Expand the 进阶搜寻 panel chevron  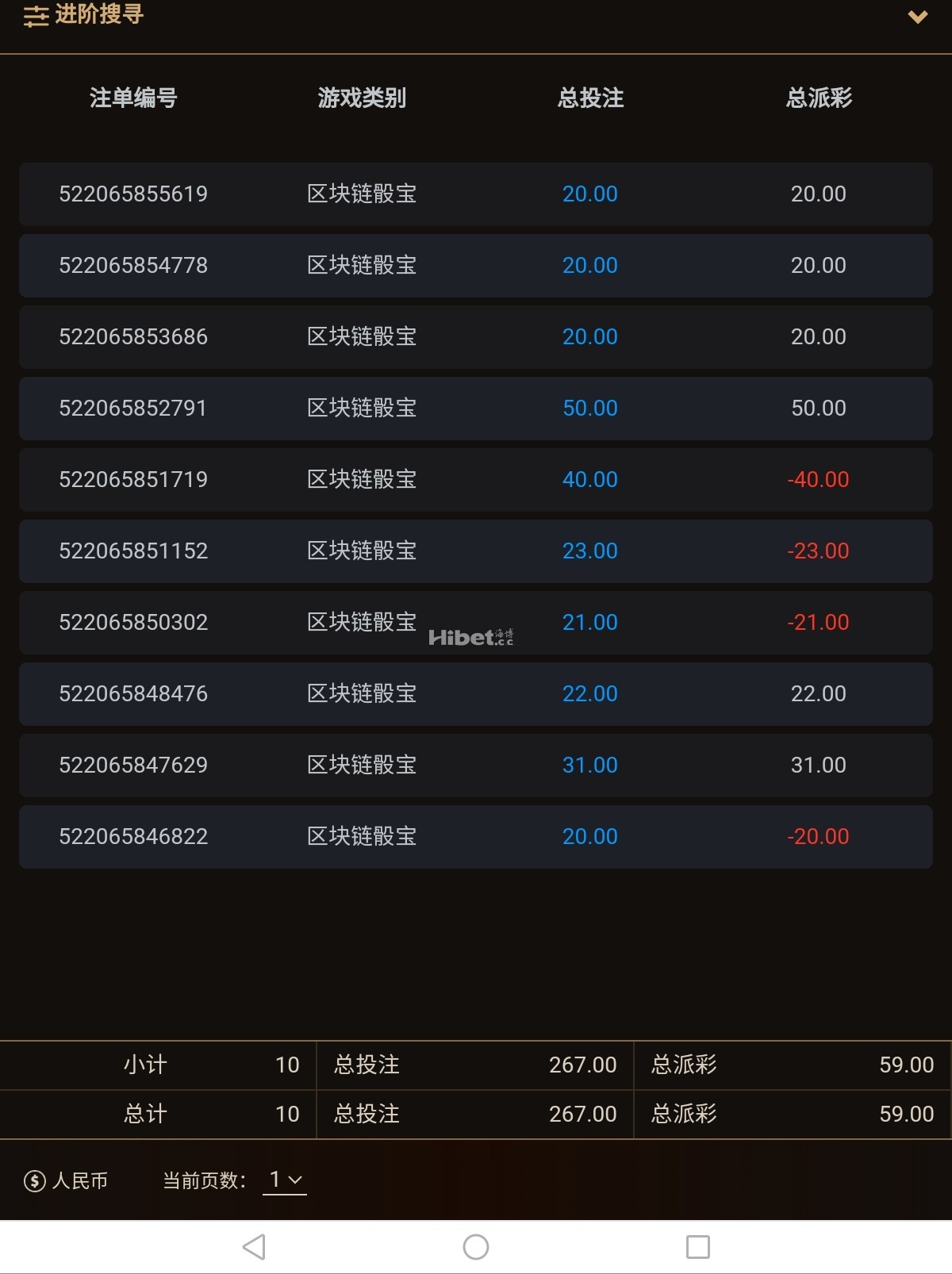(918, 17)
